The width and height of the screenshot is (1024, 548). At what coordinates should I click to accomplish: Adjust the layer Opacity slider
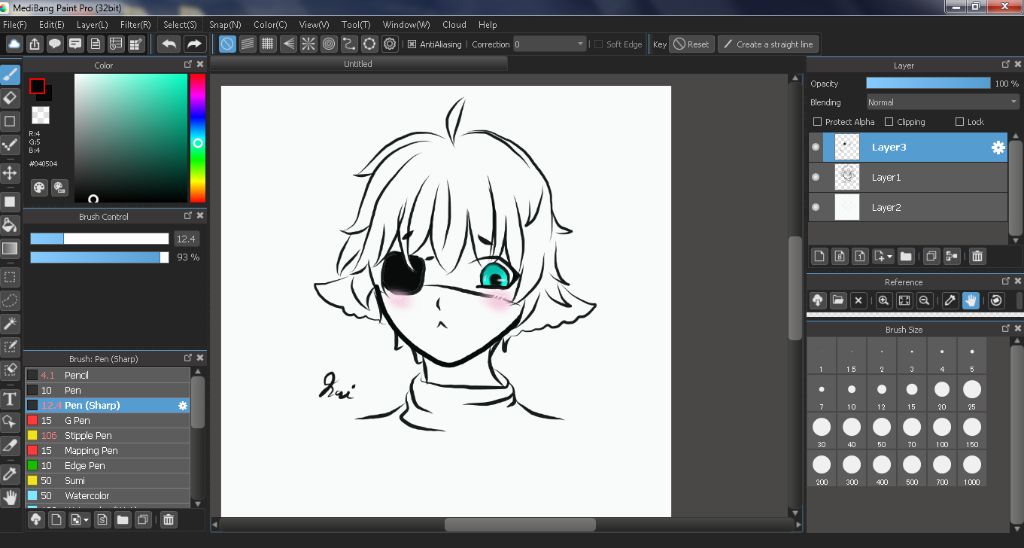pyautogui.click(x=928, y=84)
